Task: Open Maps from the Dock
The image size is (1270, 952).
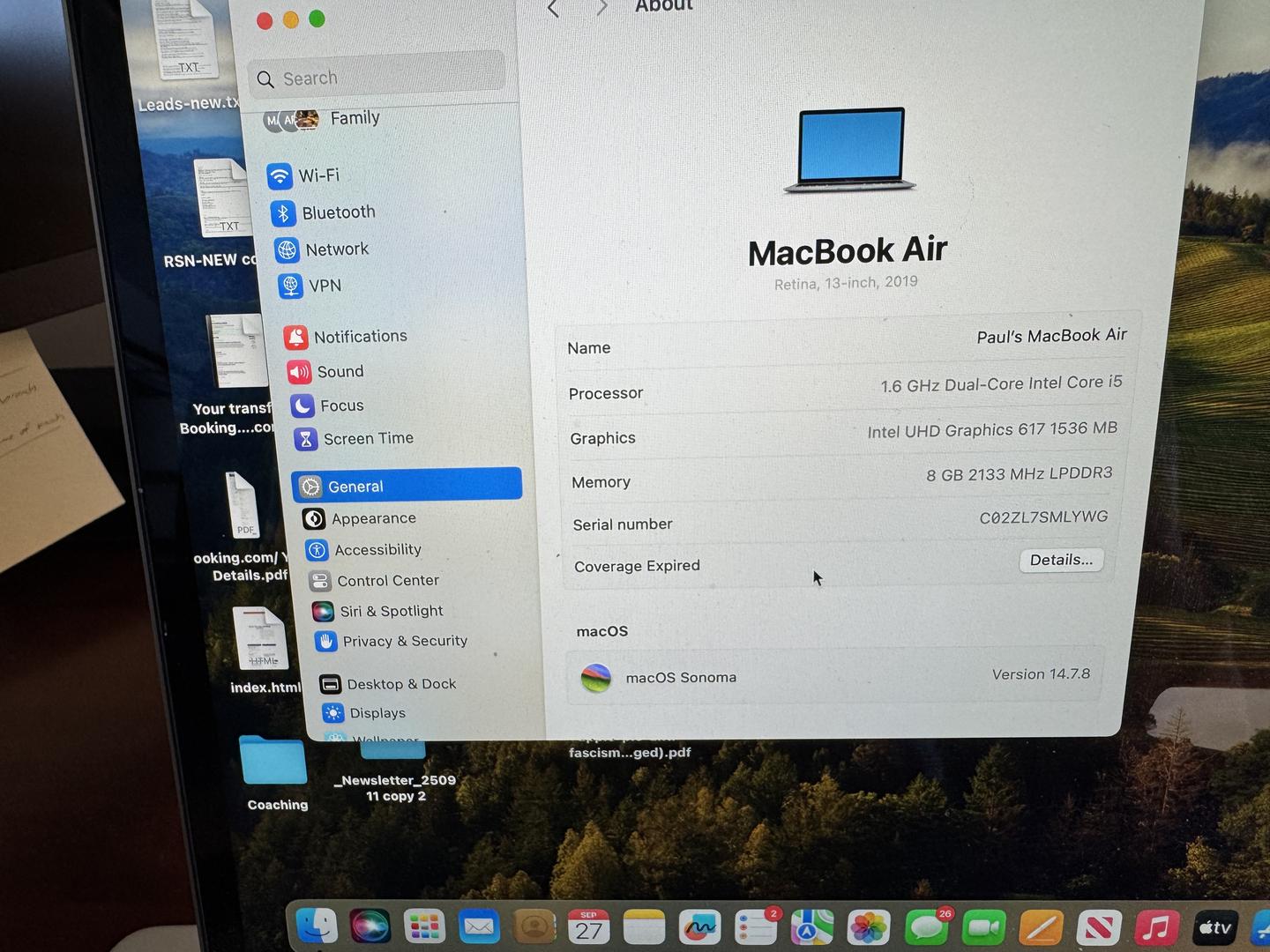Action: pyautogui.click(x=811, y=927)
